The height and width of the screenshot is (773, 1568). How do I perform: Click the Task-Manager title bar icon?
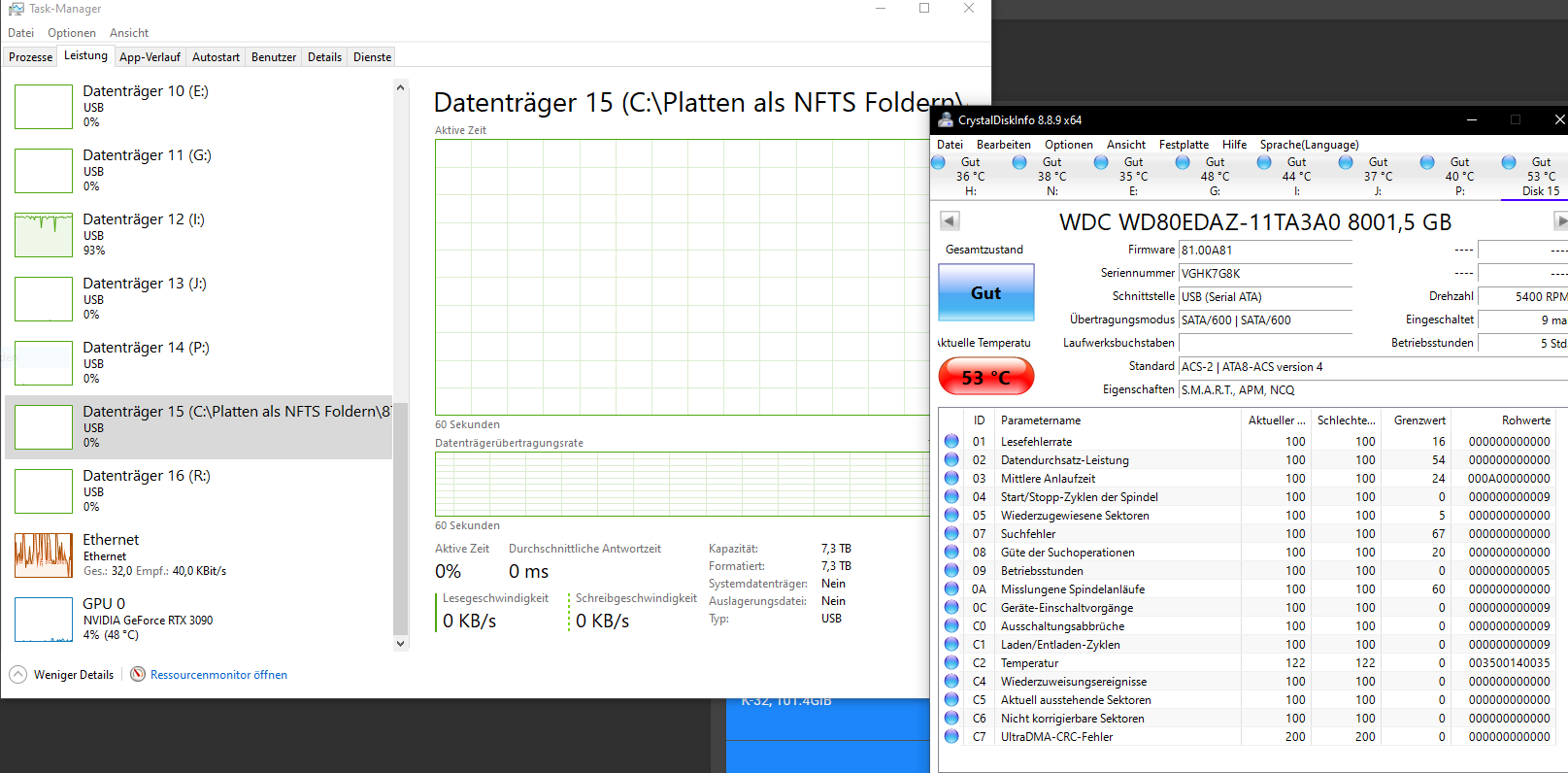click(x=17, y=9)
